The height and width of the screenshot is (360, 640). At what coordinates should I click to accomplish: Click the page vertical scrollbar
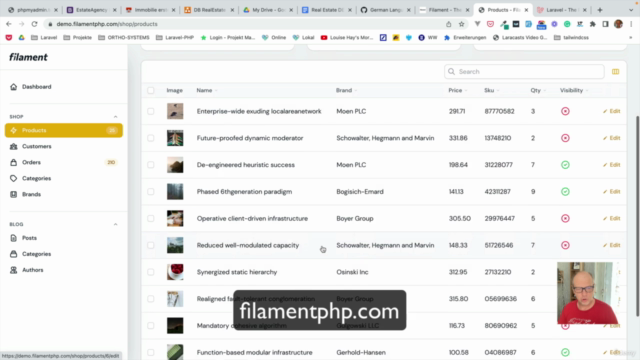point(637,216)
